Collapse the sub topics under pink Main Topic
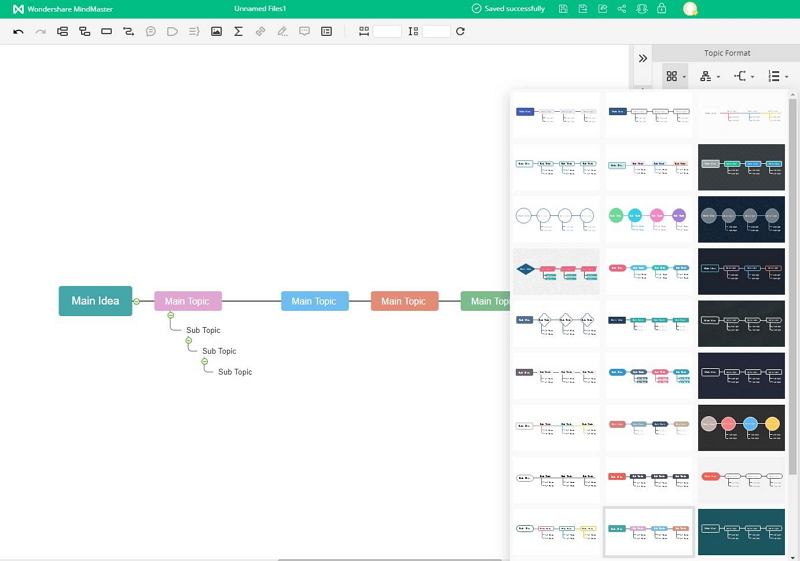This screenshot has height=561, width=800. (171, 315)
